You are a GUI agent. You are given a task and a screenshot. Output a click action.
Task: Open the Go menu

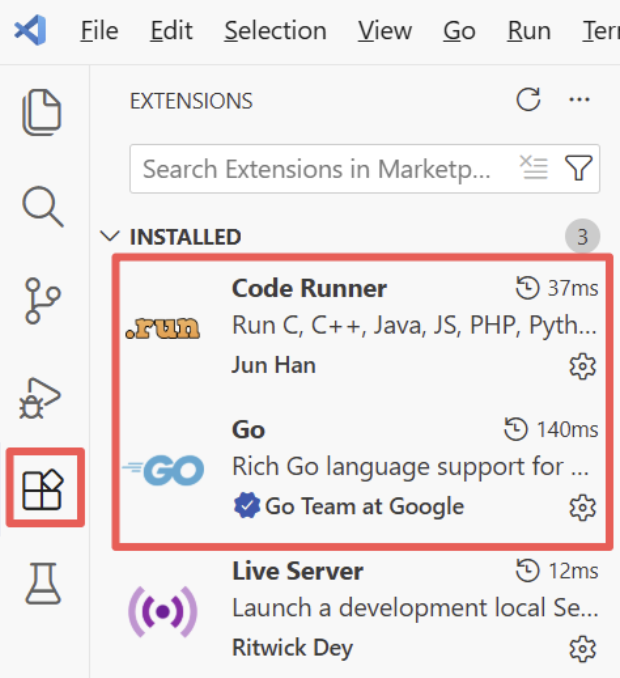(x=460, y=31)
